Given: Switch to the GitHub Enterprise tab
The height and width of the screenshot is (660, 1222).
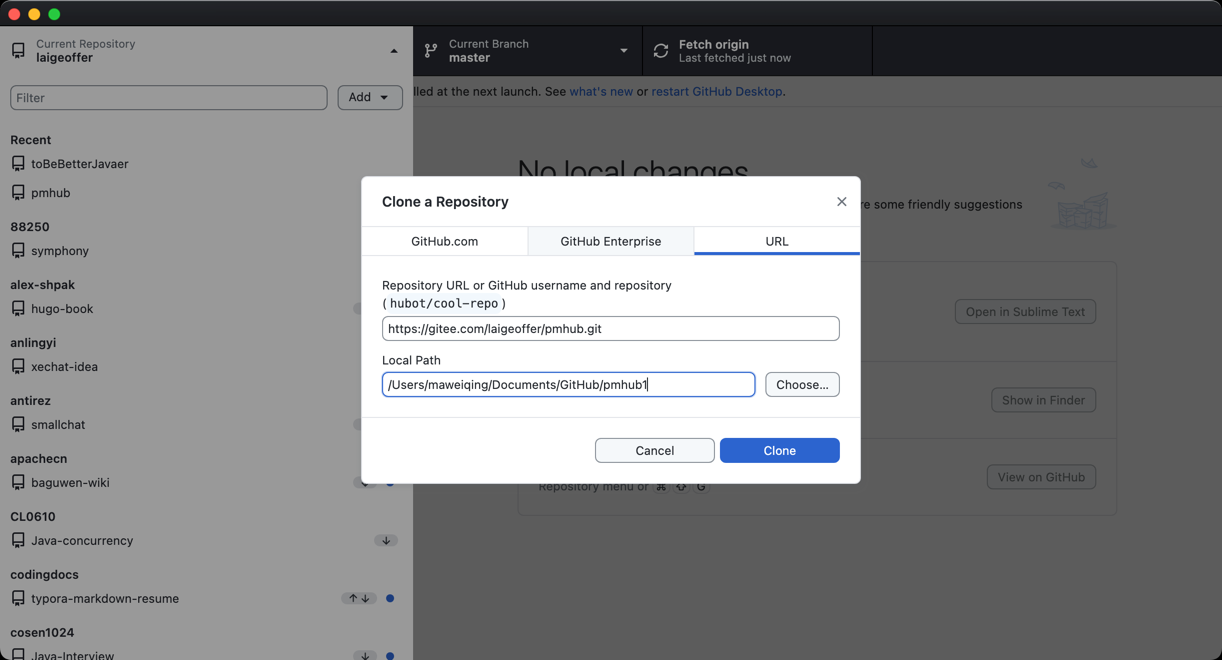Looking at the screenshot, I should click(610, 241).
